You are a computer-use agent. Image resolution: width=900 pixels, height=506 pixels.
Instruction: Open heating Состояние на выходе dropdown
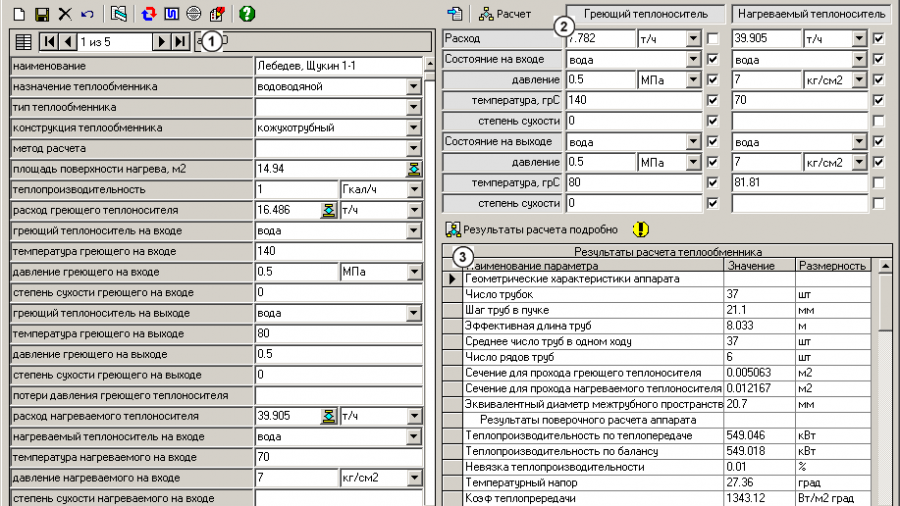pyautogui.click(x=693, y=142)
